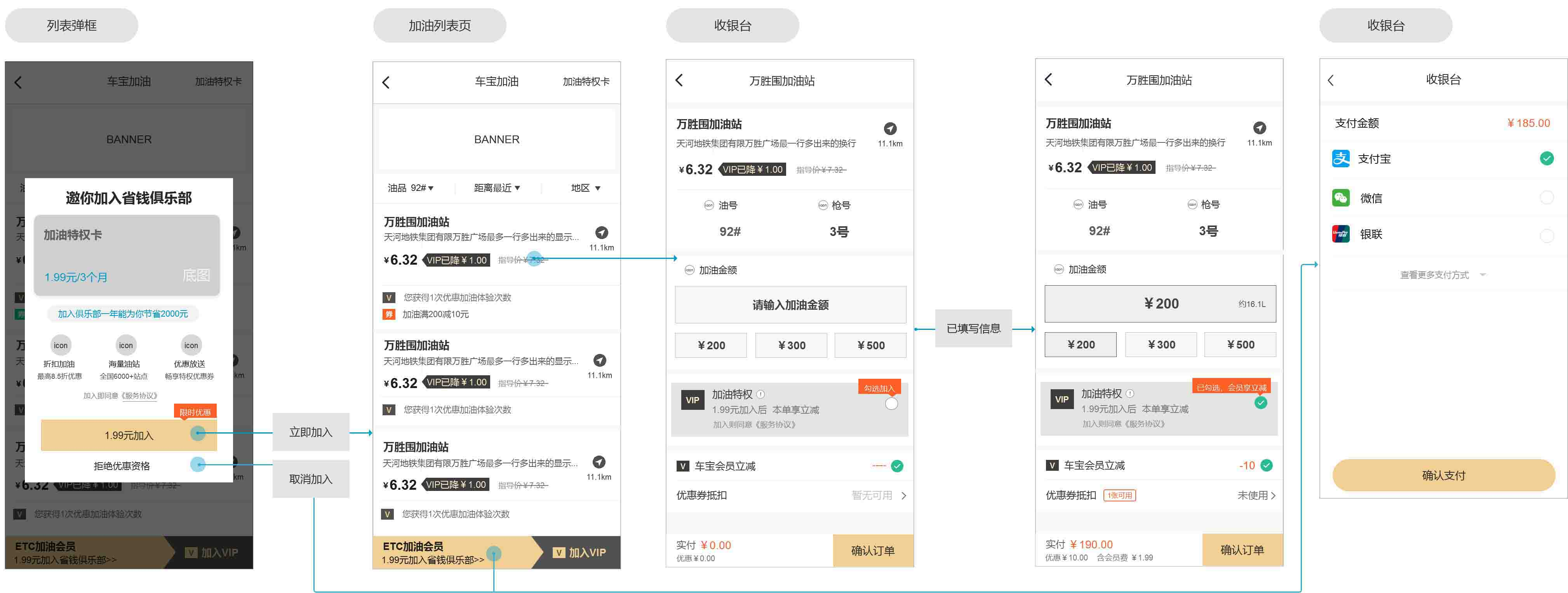Open navigation icon on station card with 加油满200减10元 coupon
1568x593 pixels.
coord(601,232)
